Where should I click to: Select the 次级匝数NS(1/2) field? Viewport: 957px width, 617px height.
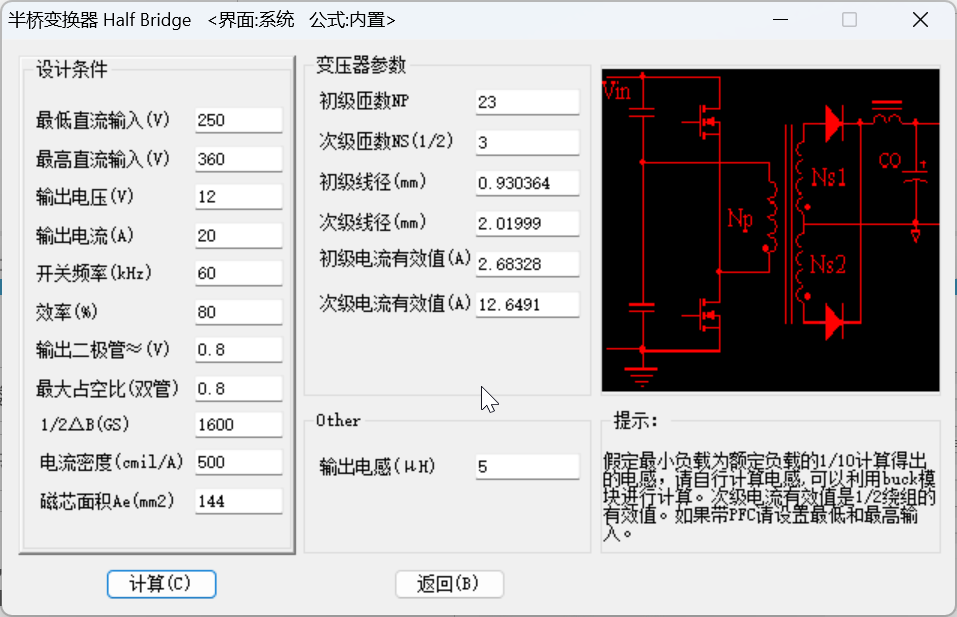click(527, 143)
